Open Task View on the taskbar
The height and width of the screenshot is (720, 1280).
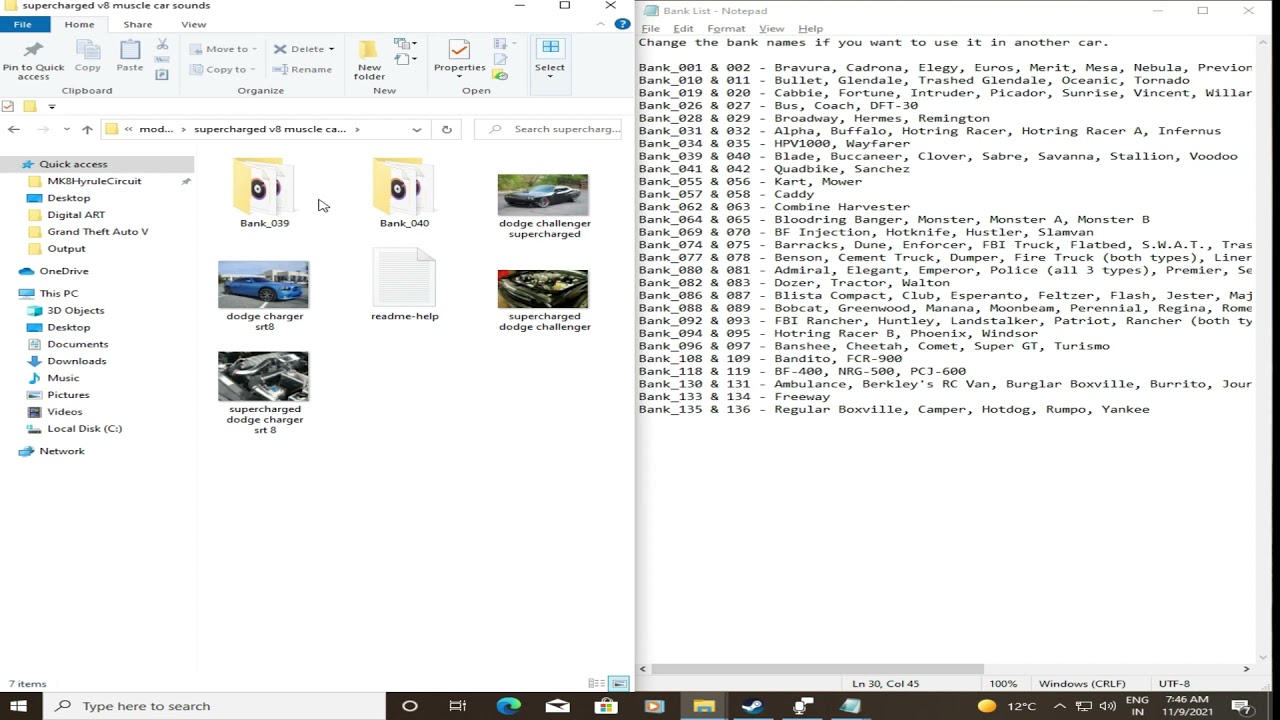(458, 706)
